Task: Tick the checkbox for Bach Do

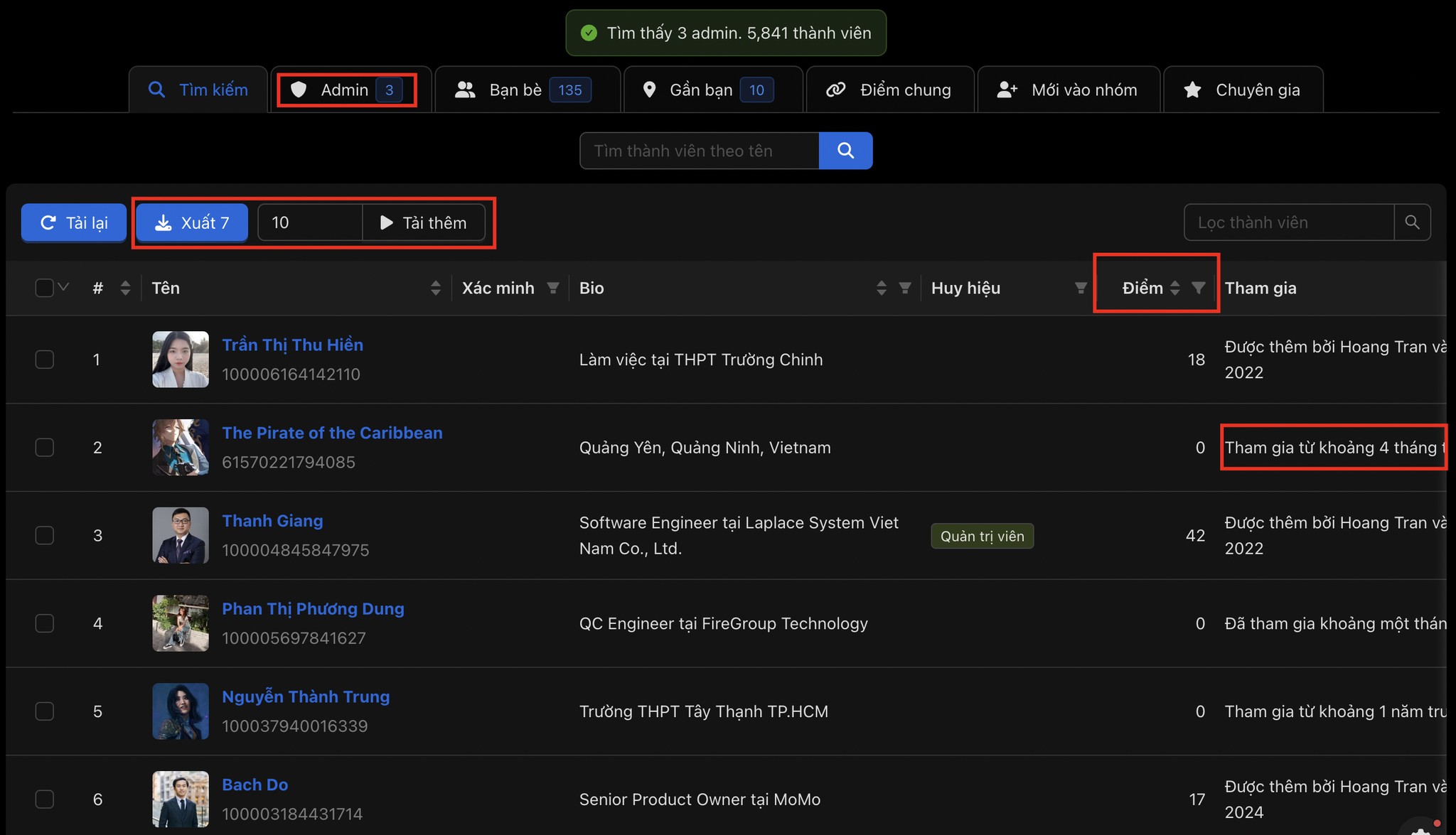Action: point(44,799)
